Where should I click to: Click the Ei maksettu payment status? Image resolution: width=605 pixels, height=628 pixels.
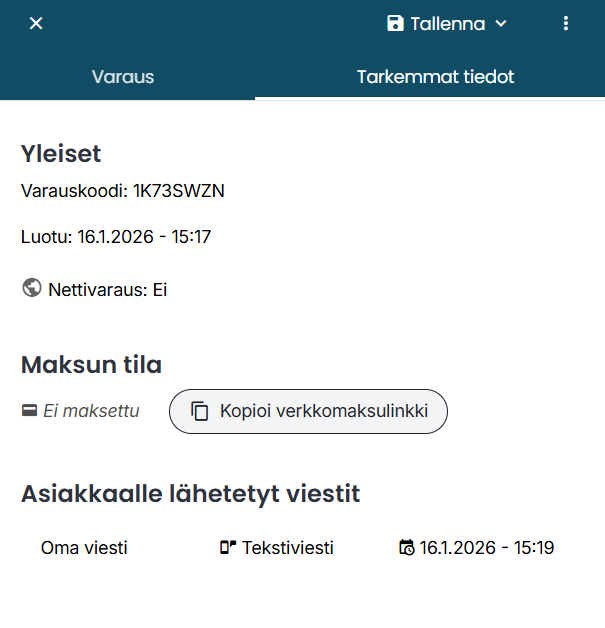point(91,411)
